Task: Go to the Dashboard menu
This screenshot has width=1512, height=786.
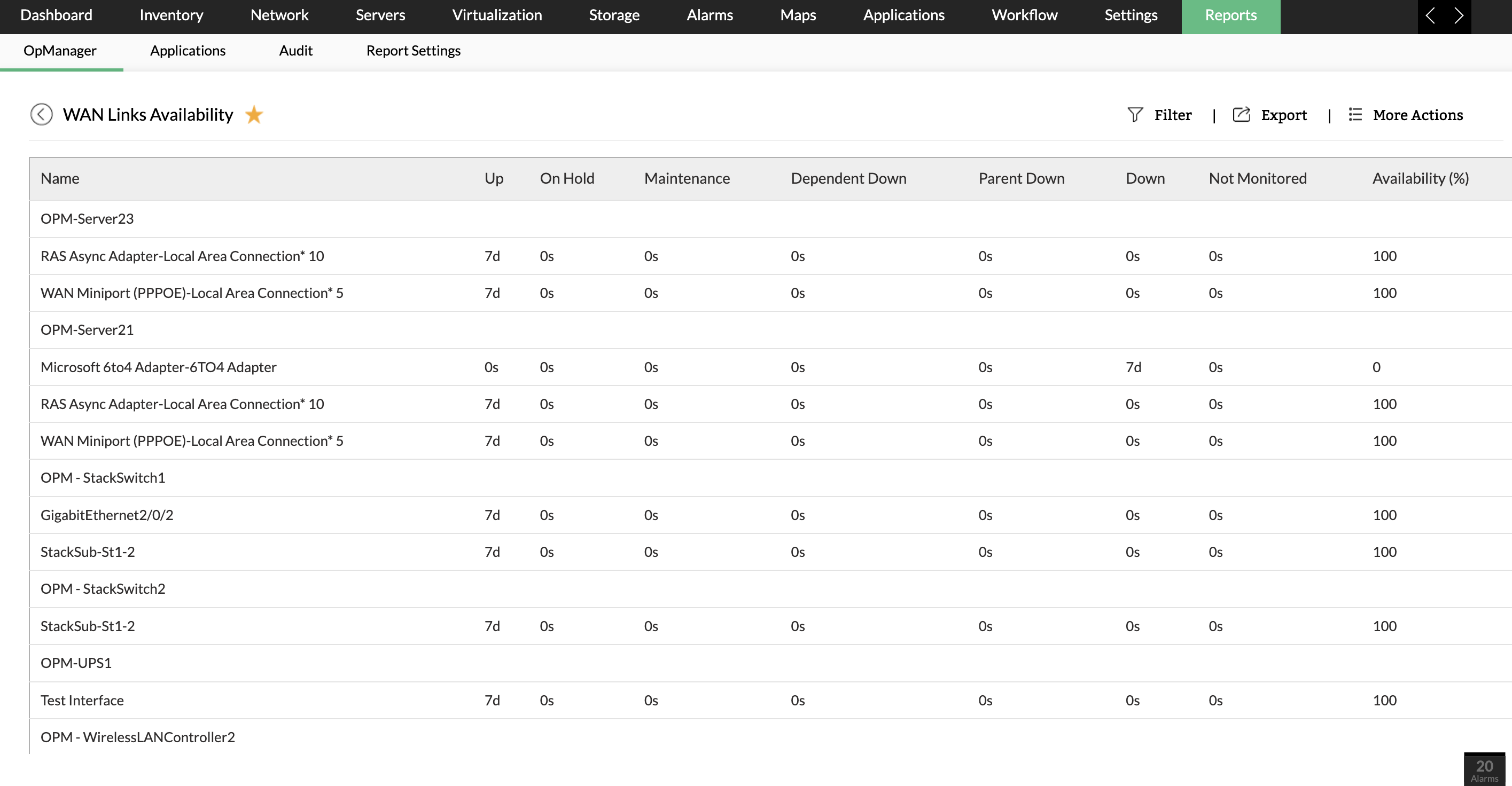Action: (x=56, y=15)
